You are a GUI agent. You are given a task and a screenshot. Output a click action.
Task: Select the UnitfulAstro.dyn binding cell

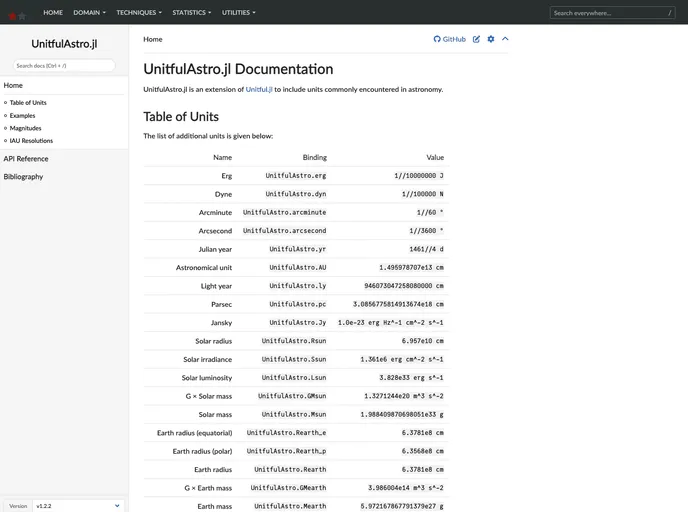click(296, 194)
